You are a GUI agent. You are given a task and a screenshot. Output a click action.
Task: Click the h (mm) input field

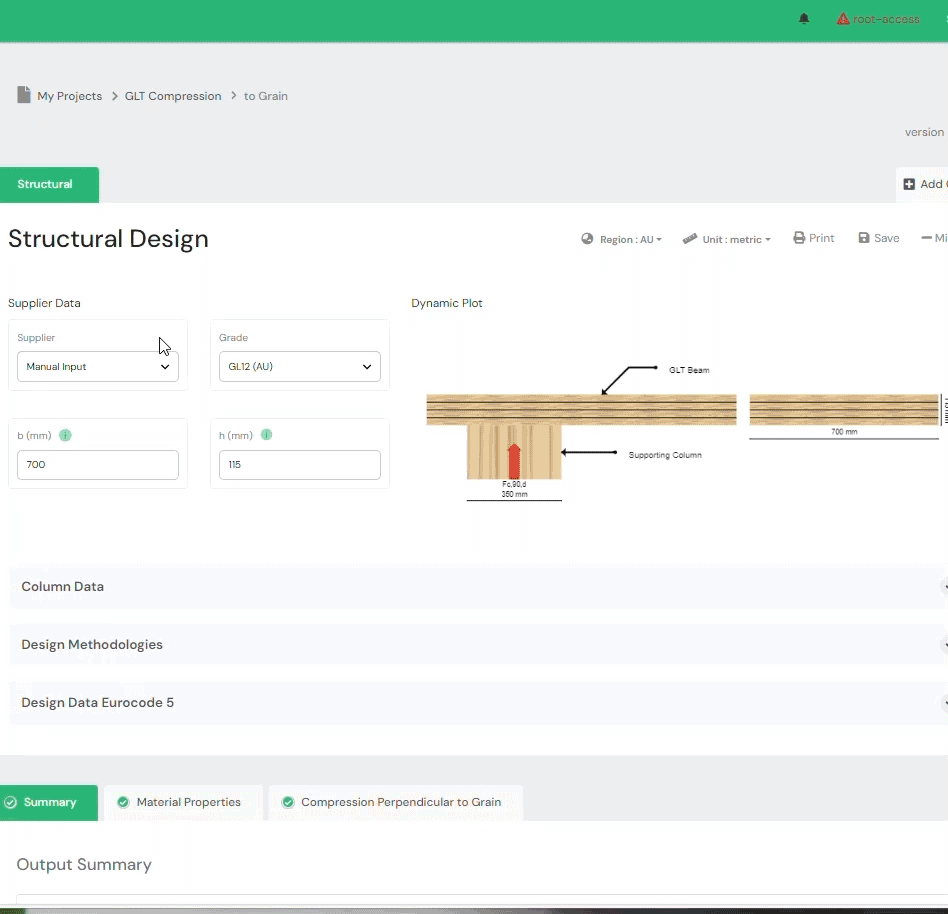[x=299, y=465]
